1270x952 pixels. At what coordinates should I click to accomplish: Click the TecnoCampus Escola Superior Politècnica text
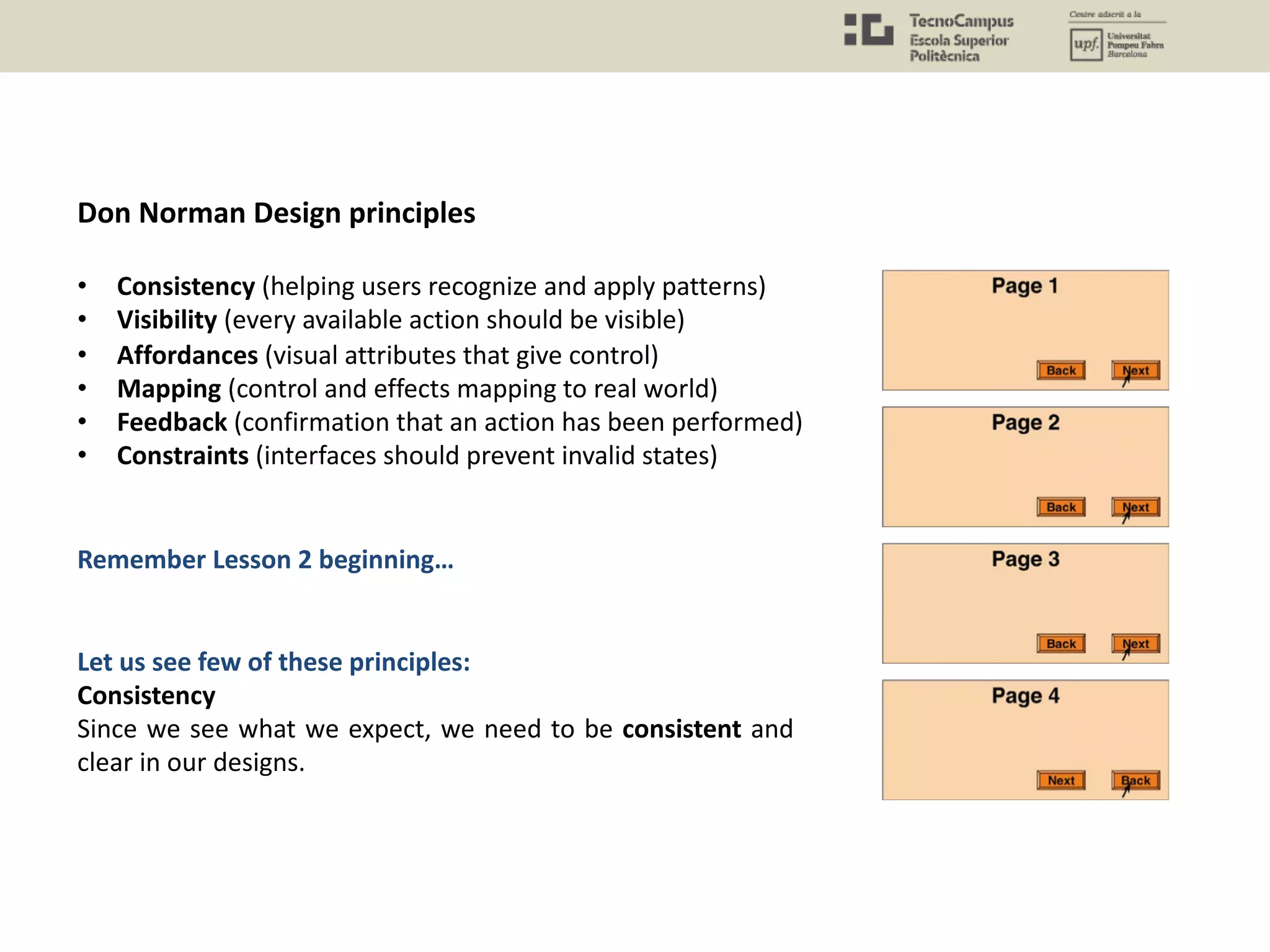[x=961, y=38]
